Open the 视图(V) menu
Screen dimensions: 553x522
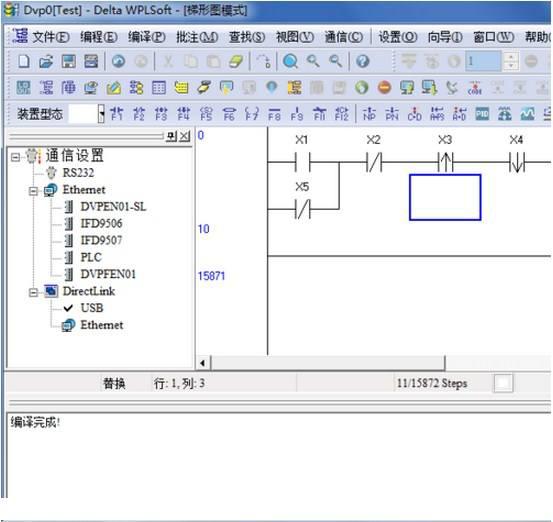(x=295, y=37)
